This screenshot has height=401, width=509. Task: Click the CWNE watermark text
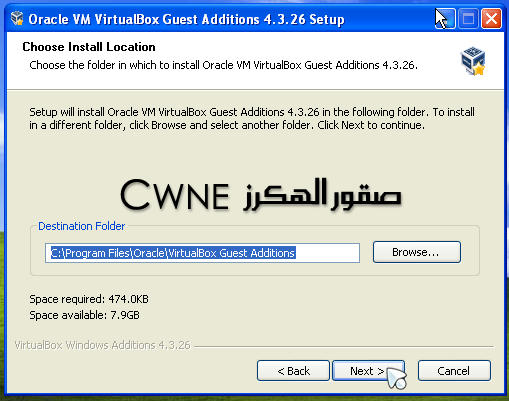pos(175,195)
